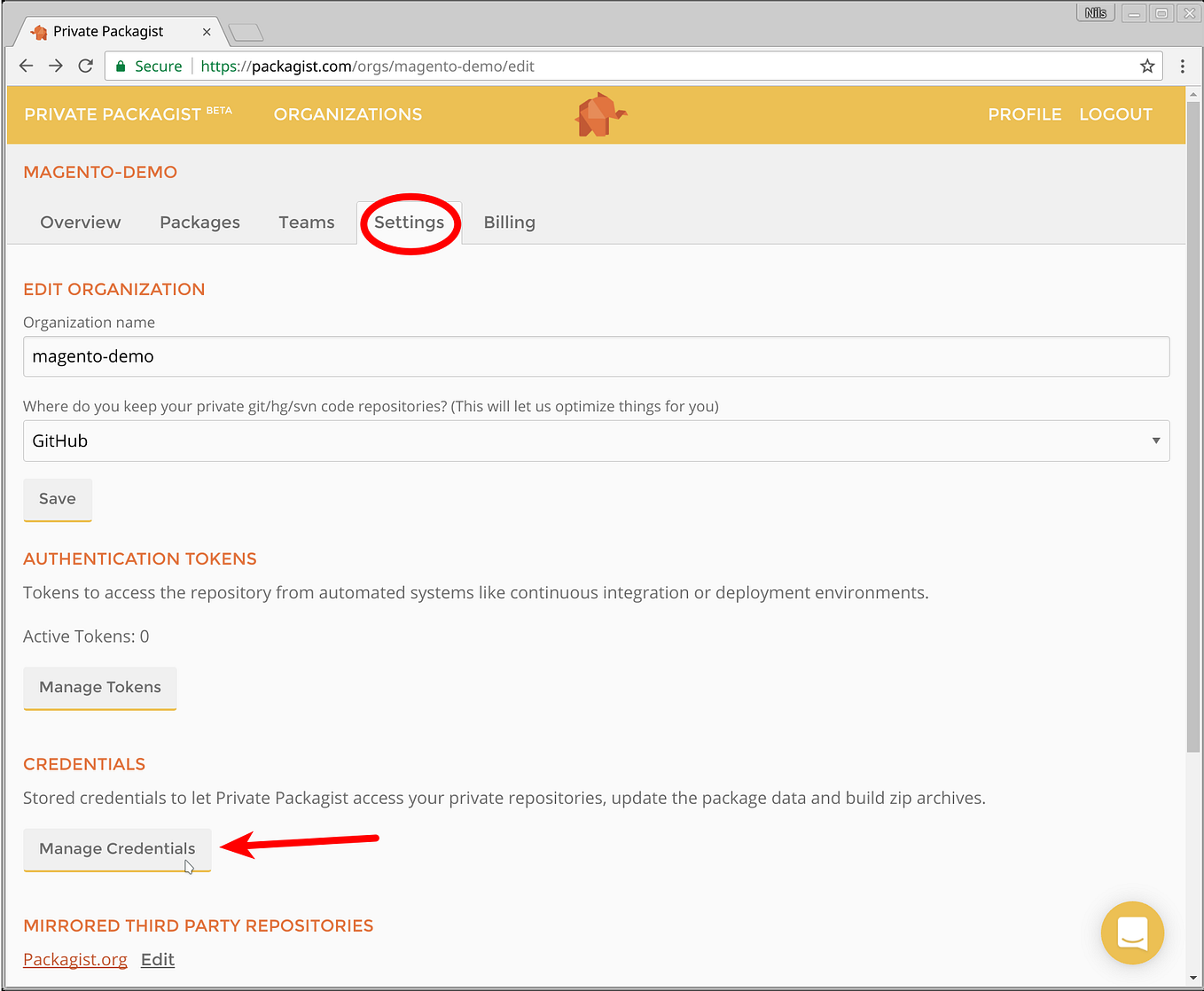Click the Private Packagist elephant logo

point(601,114)
